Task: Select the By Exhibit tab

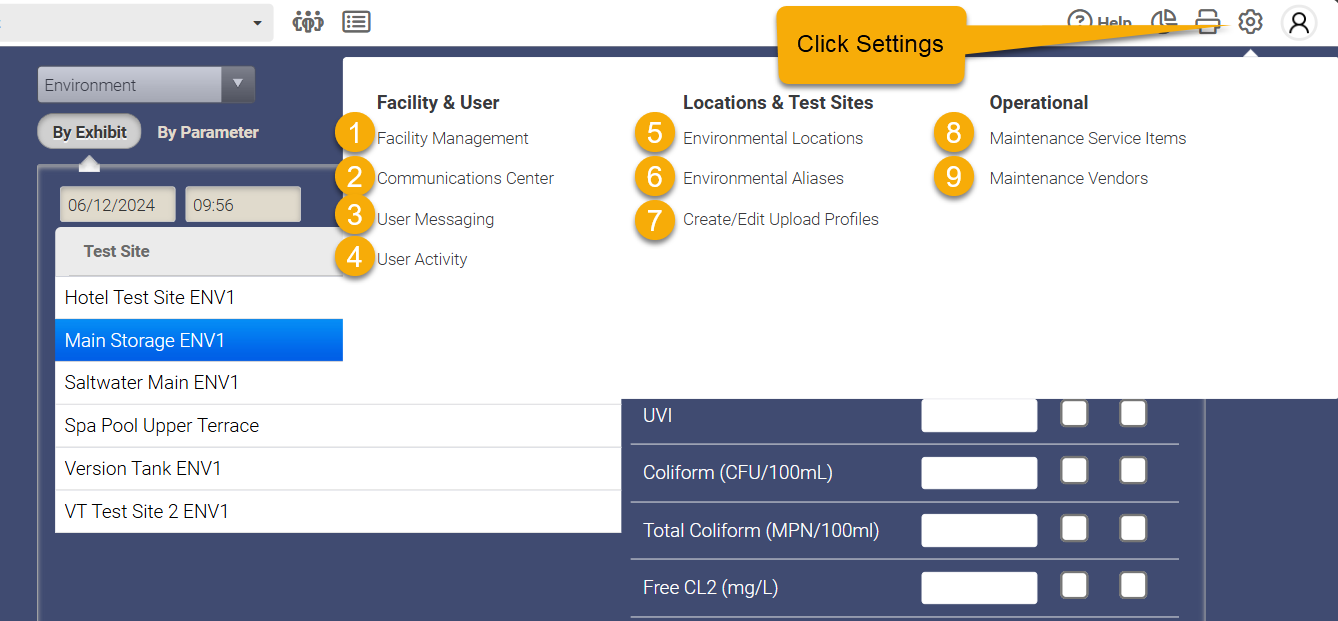Action: pyautogui.click(x=90, y=132)
